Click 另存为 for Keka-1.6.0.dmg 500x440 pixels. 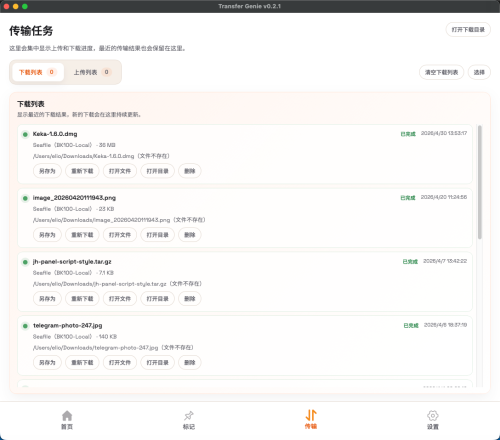tap(47, 171)
